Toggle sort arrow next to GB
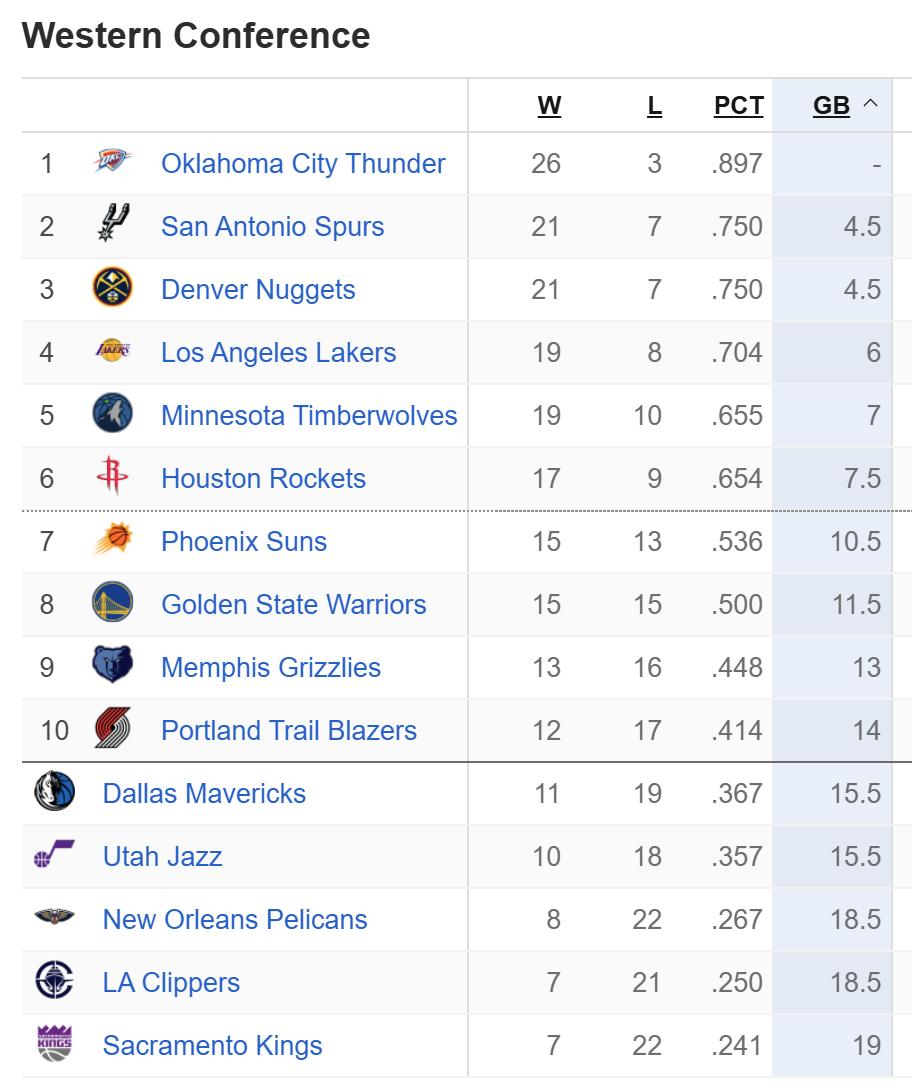The width and height of the screenshot is (912, 1092). pyautogui.click(x=870, y=104)
